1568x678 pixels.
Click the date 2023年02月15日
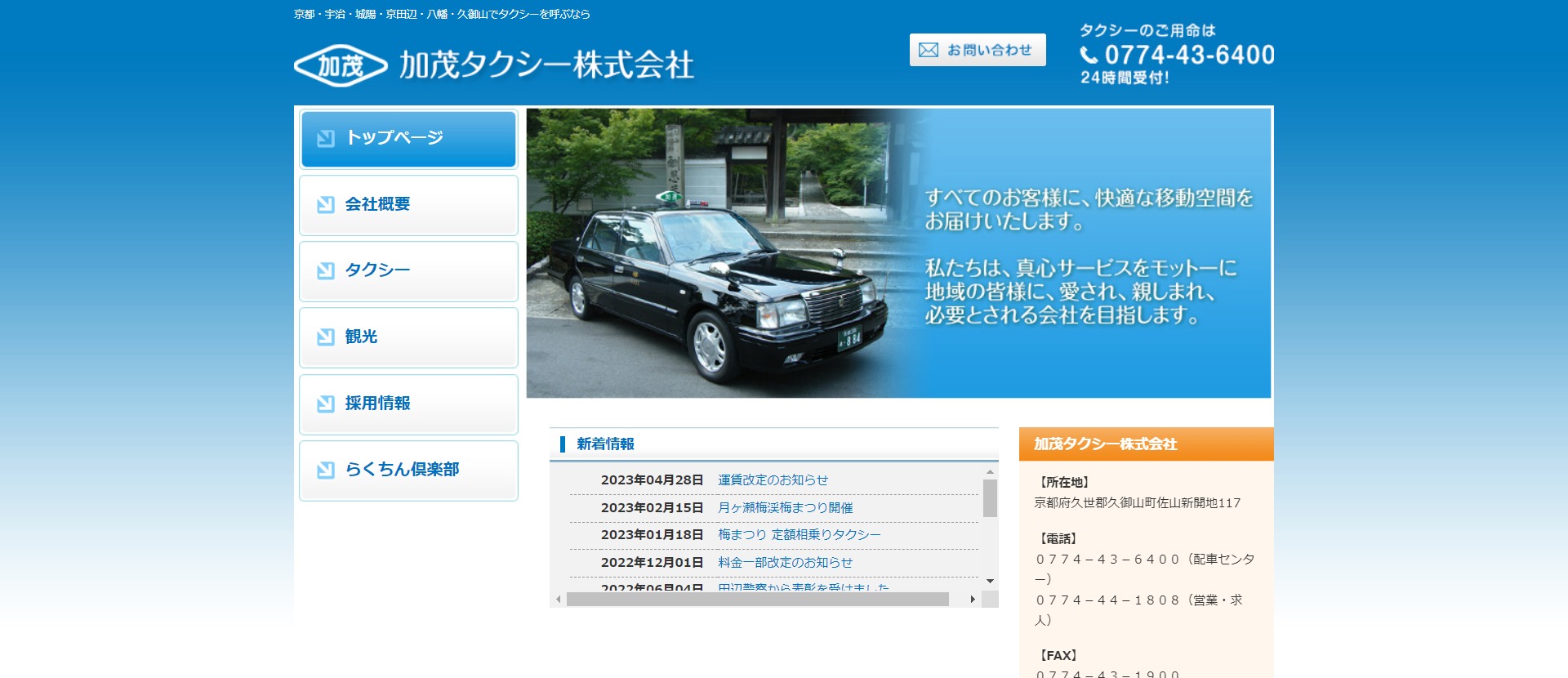pos(652,508)
